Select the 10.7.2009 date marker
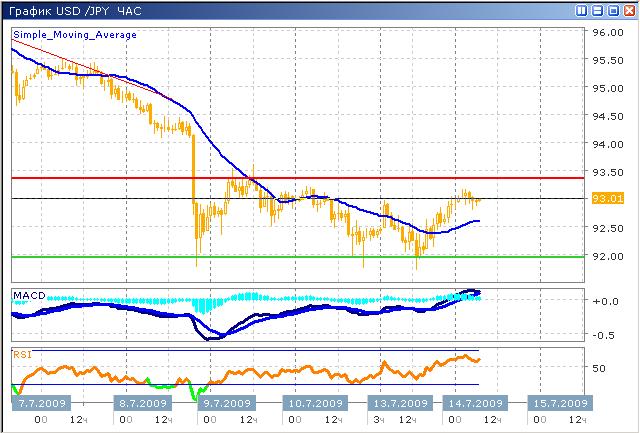 [x=315, y=403]
